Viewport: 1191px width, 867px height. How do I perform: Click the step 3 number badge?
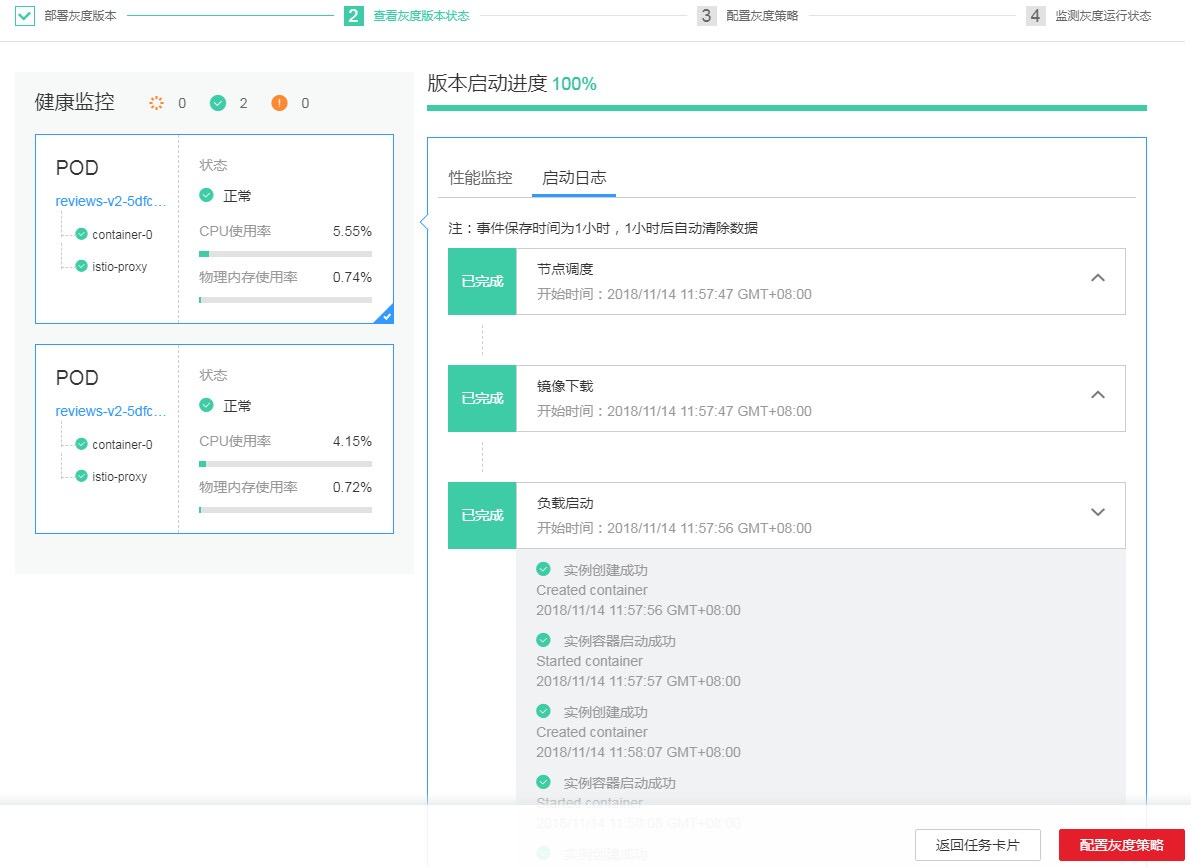[x=706, y=15]
